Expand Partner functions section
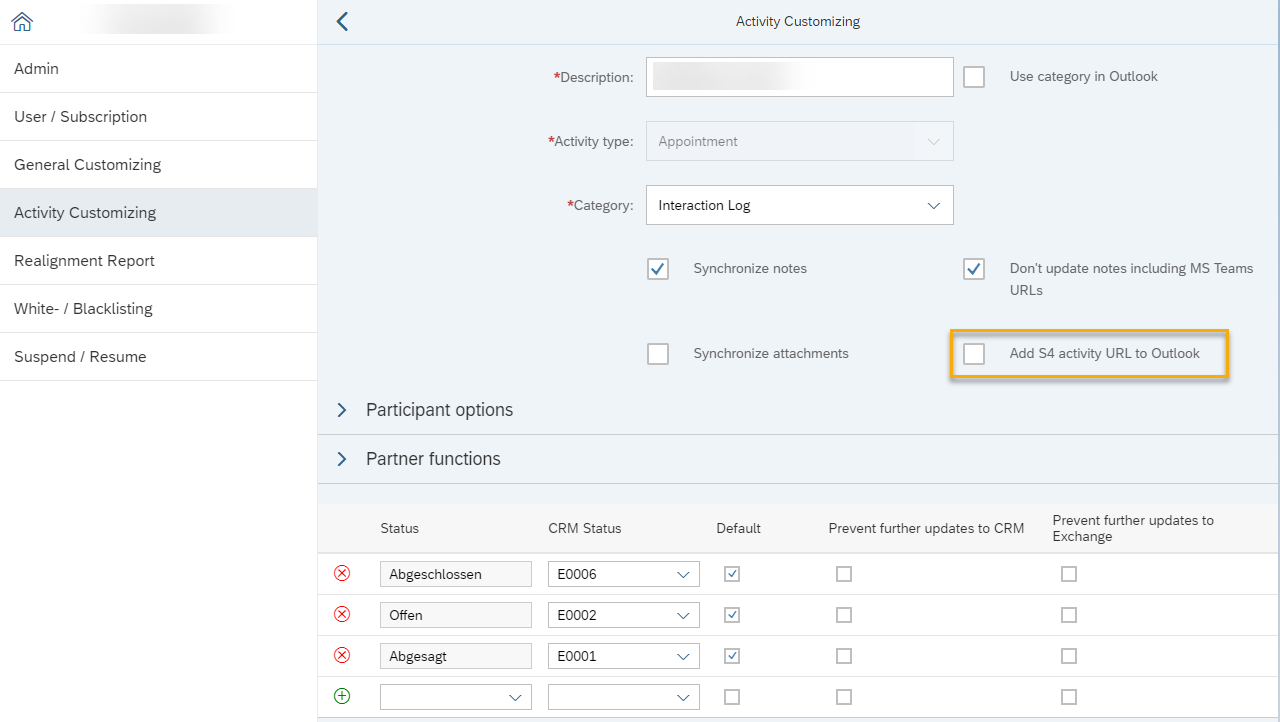 pyautogui.click(x=342, y=459)
